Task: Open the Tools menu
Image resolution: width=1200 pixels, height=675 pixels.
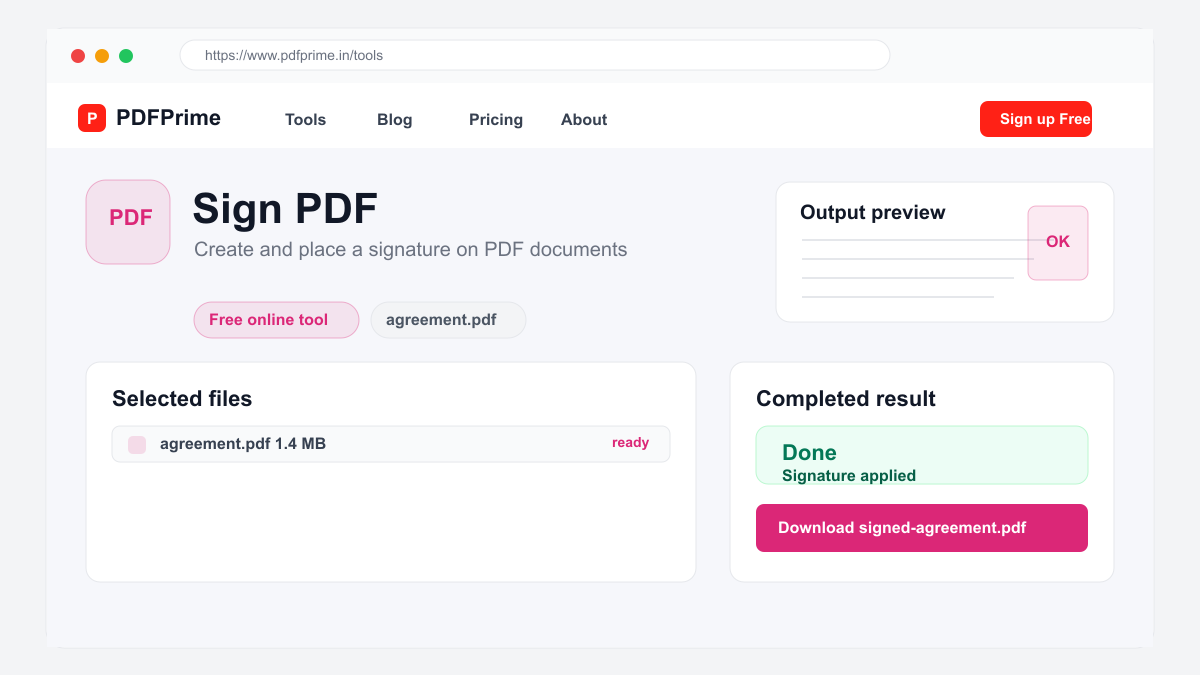Action: tap(305, 120)
